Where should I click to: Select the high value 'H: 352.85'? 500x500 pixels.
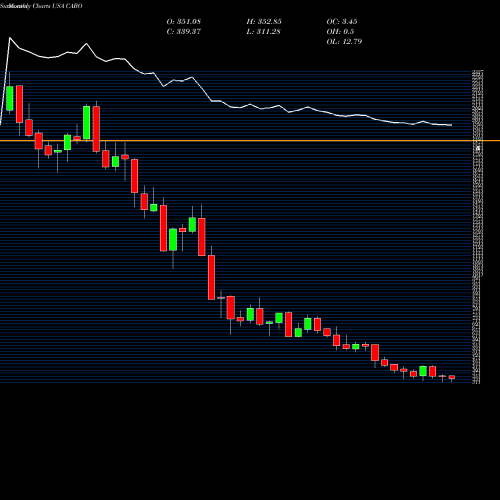coord(264,22)
